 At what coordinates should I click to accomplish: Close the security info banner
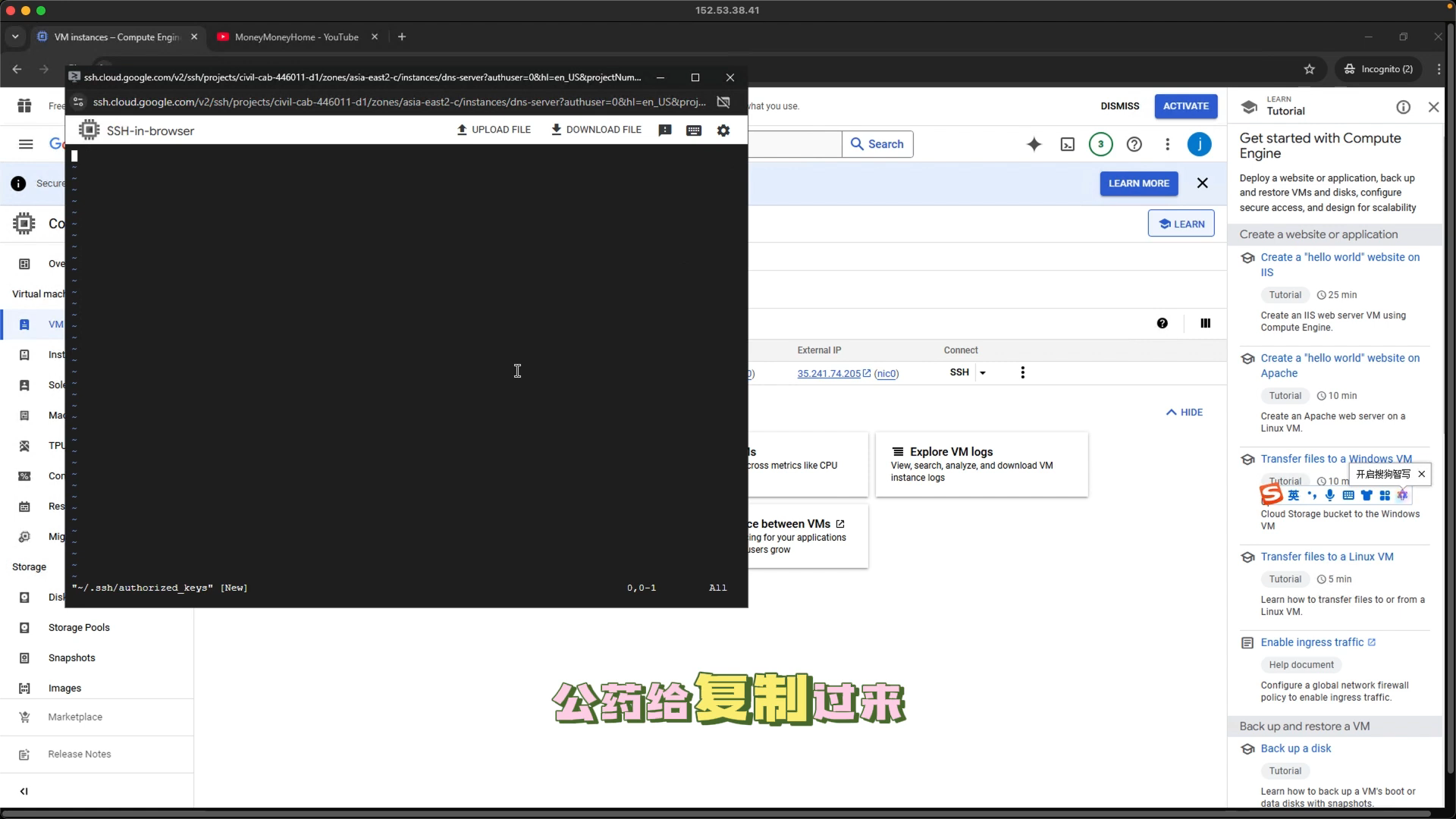[1203, 184]
